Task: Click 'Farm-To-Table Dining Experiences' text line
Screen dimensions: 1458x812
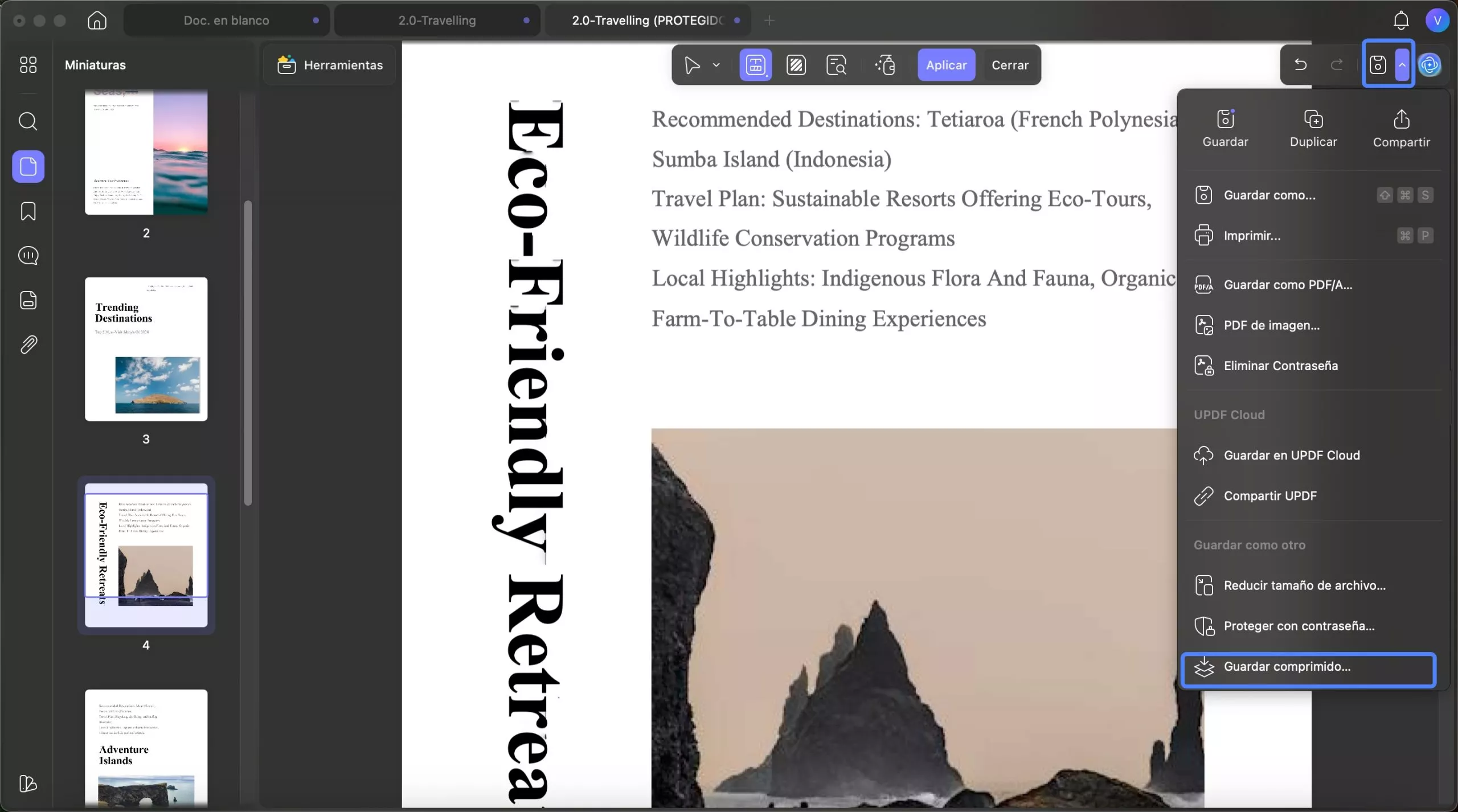Action: [x=818, y=319]
